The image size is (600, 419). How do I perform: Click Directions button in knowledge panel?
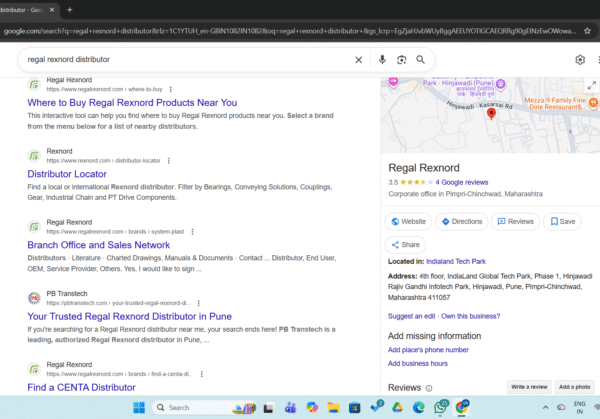(460, 221)
